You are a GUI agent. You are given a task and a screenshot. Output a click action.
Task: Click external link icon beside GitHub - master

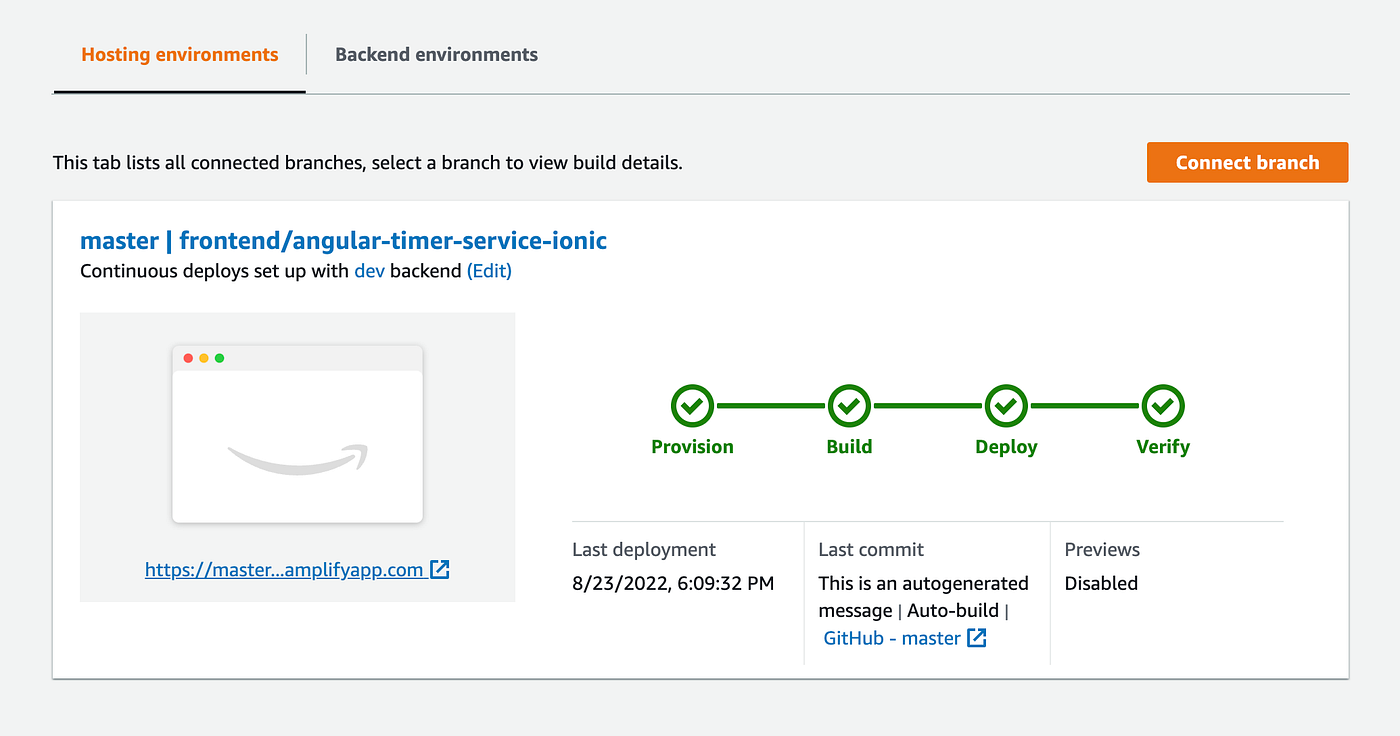pos(977,638)
